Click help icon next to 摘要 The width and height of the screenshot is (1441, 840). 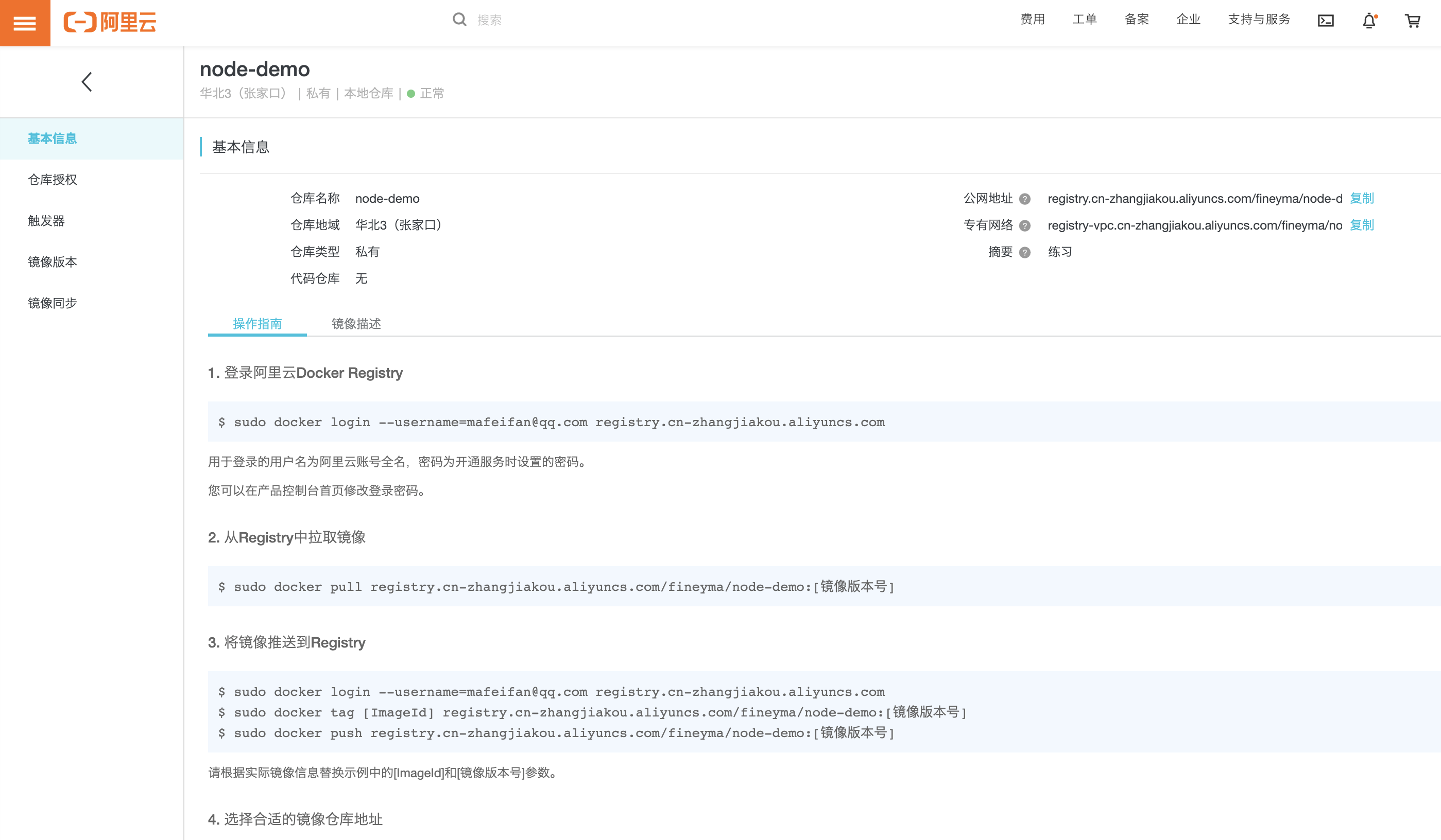click(x=1025, y=253)
